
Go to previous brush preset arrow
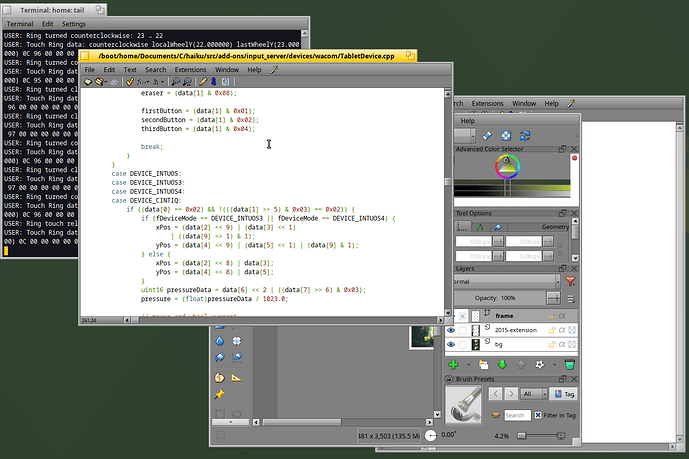[x=496, y=394]
